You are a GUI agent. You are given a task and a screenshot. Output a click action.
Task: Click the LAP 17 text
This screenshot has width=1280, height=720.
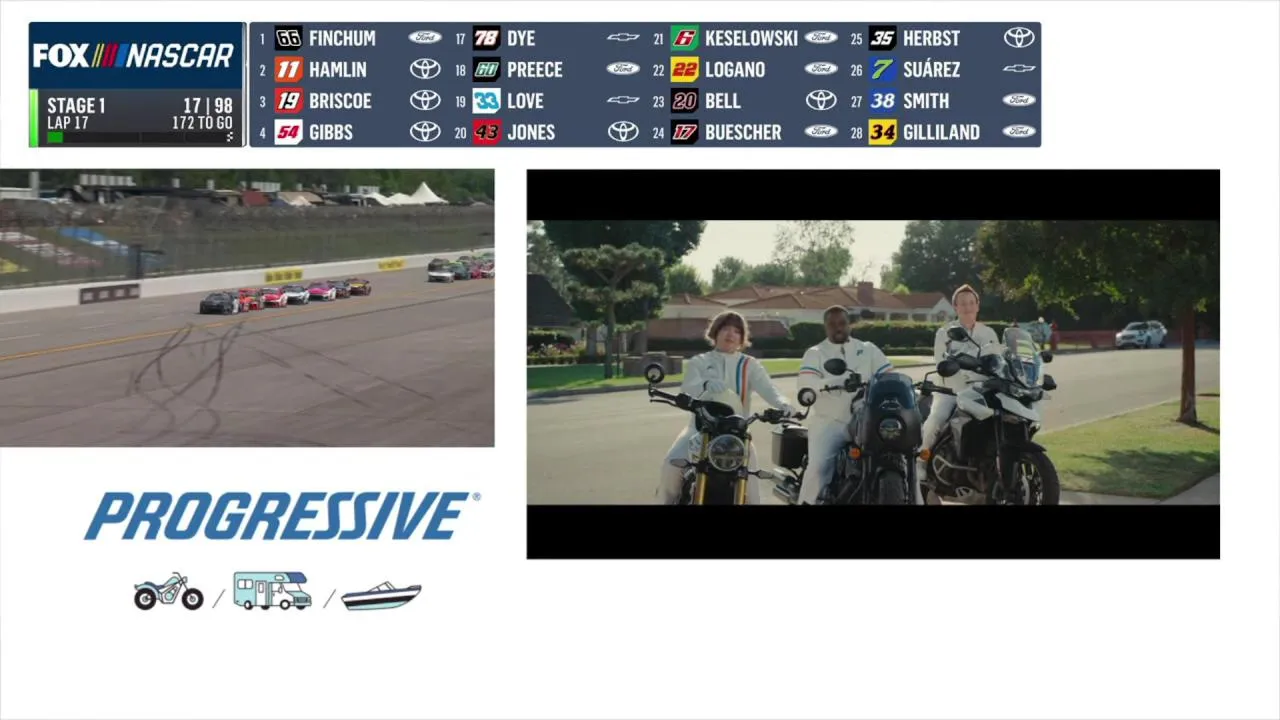[x=68, y=123]
